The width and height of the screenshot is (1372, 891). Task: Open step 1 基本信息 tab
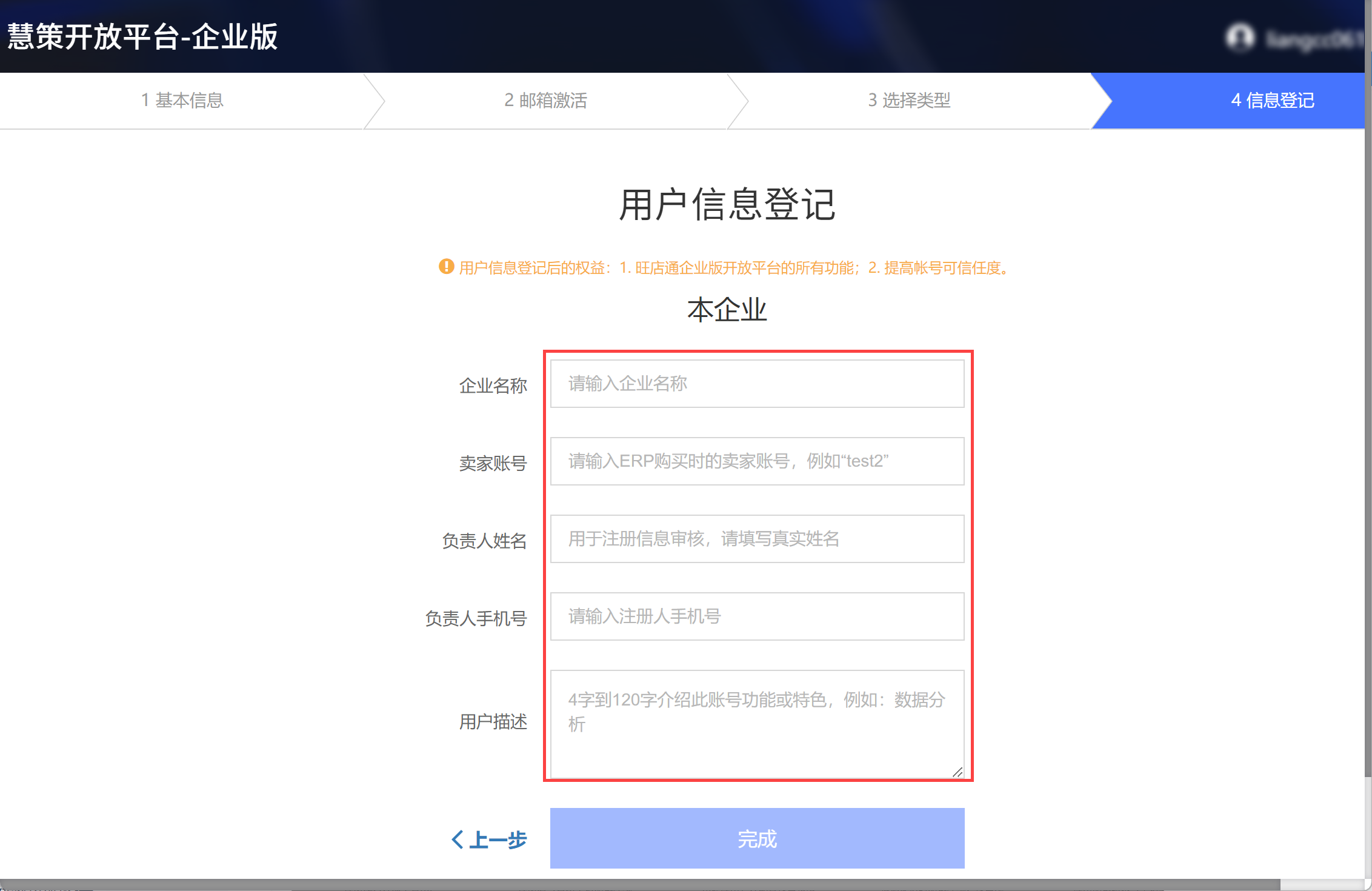pos(182,101)
